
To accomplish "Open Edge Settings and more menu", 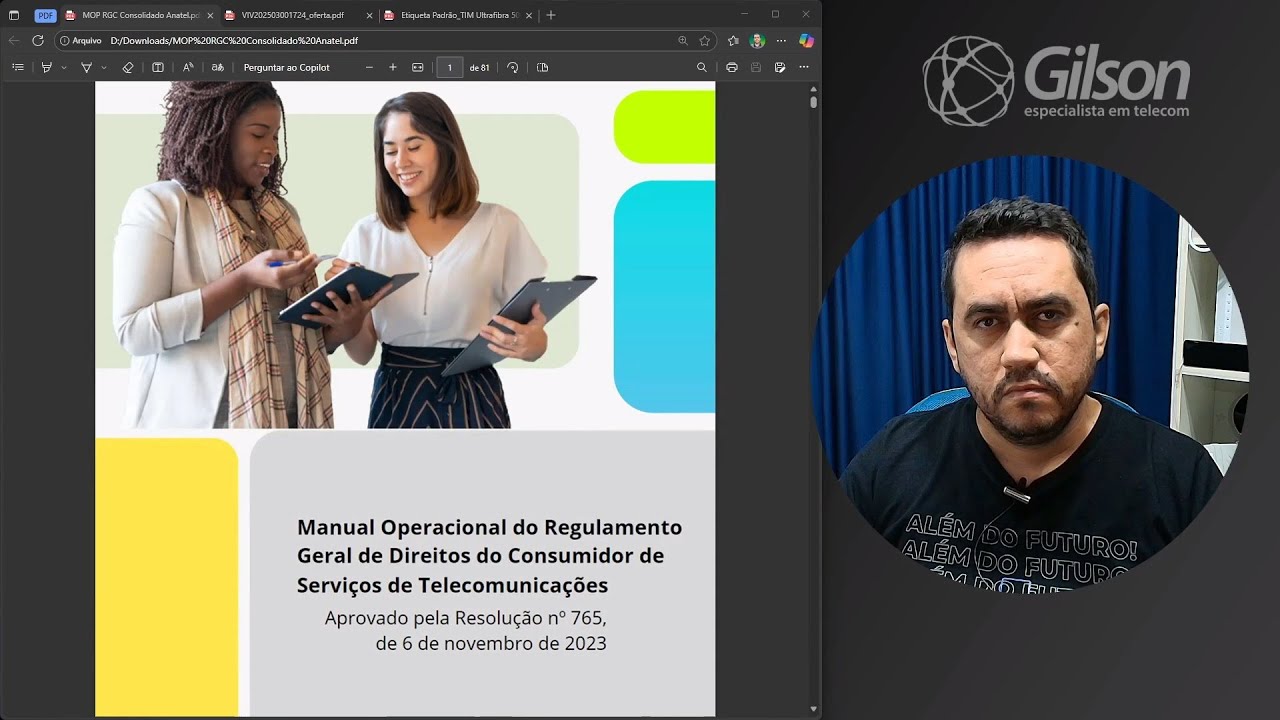I will click(781, 41).
